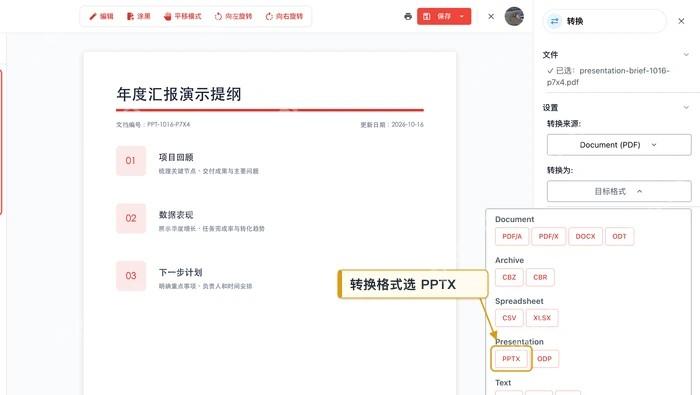Select the CBR archive format

540,277
